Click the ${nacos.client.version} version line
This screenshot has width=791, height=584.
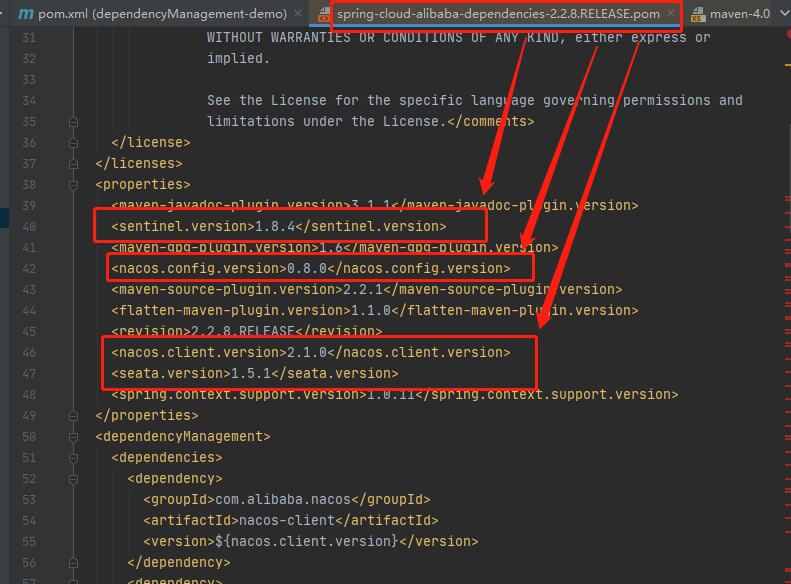tap(311, 541)
